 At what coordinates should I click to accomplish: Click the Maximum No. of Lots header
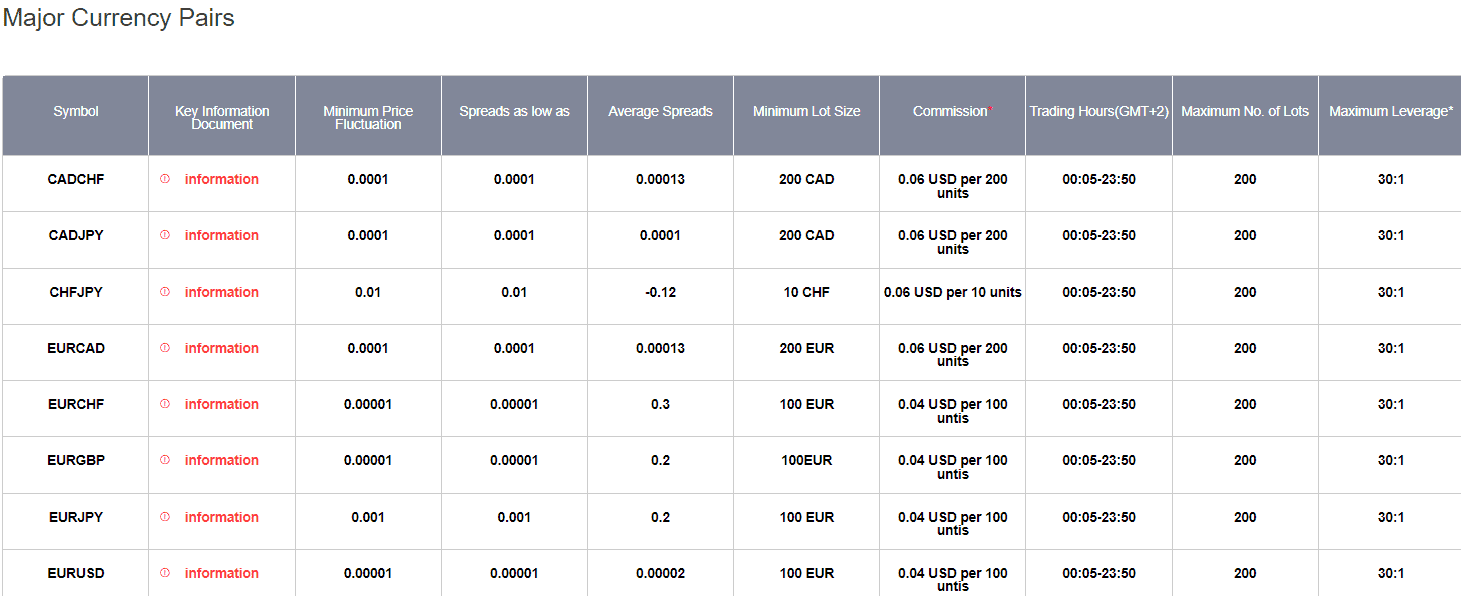[x=1245, y=115]
